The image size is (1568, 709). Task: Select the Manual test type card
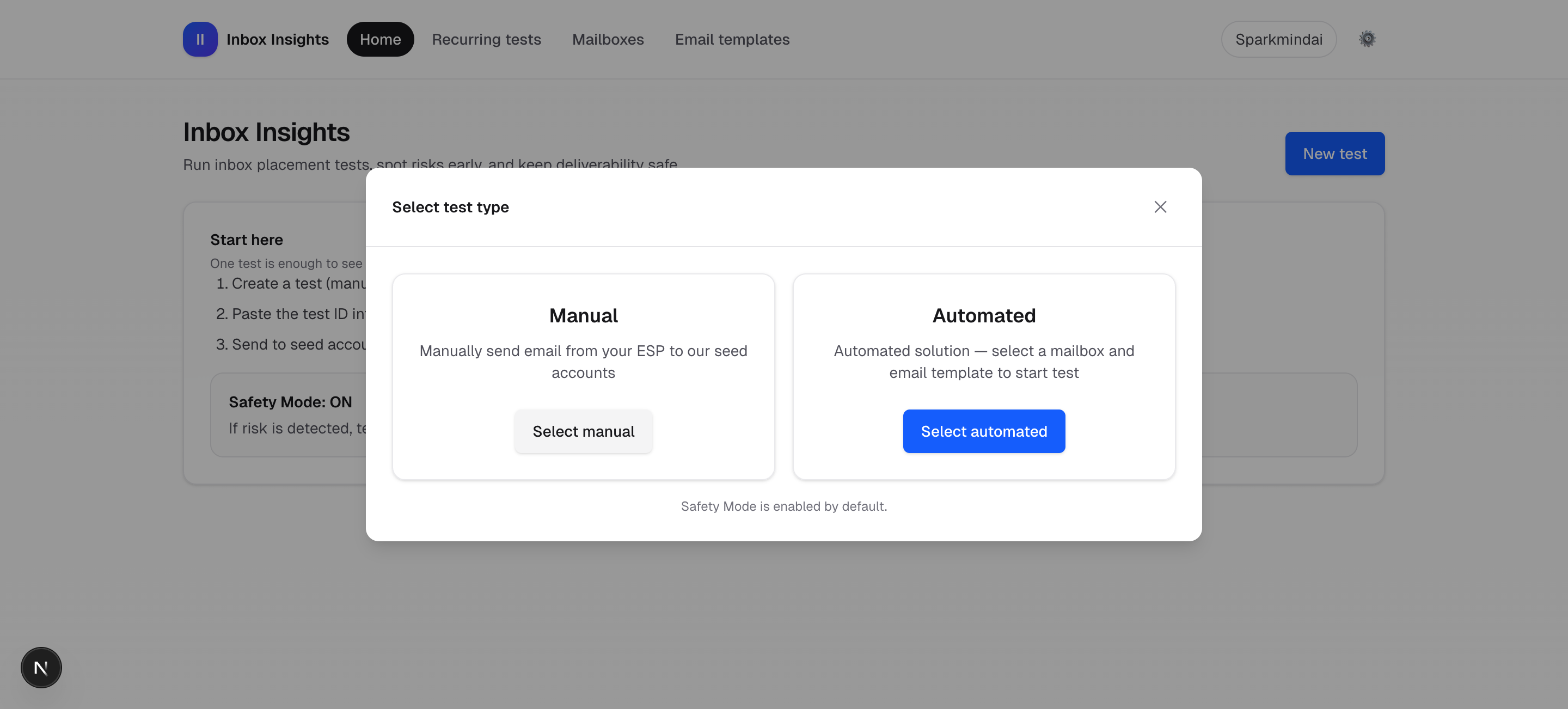[583, 315]
